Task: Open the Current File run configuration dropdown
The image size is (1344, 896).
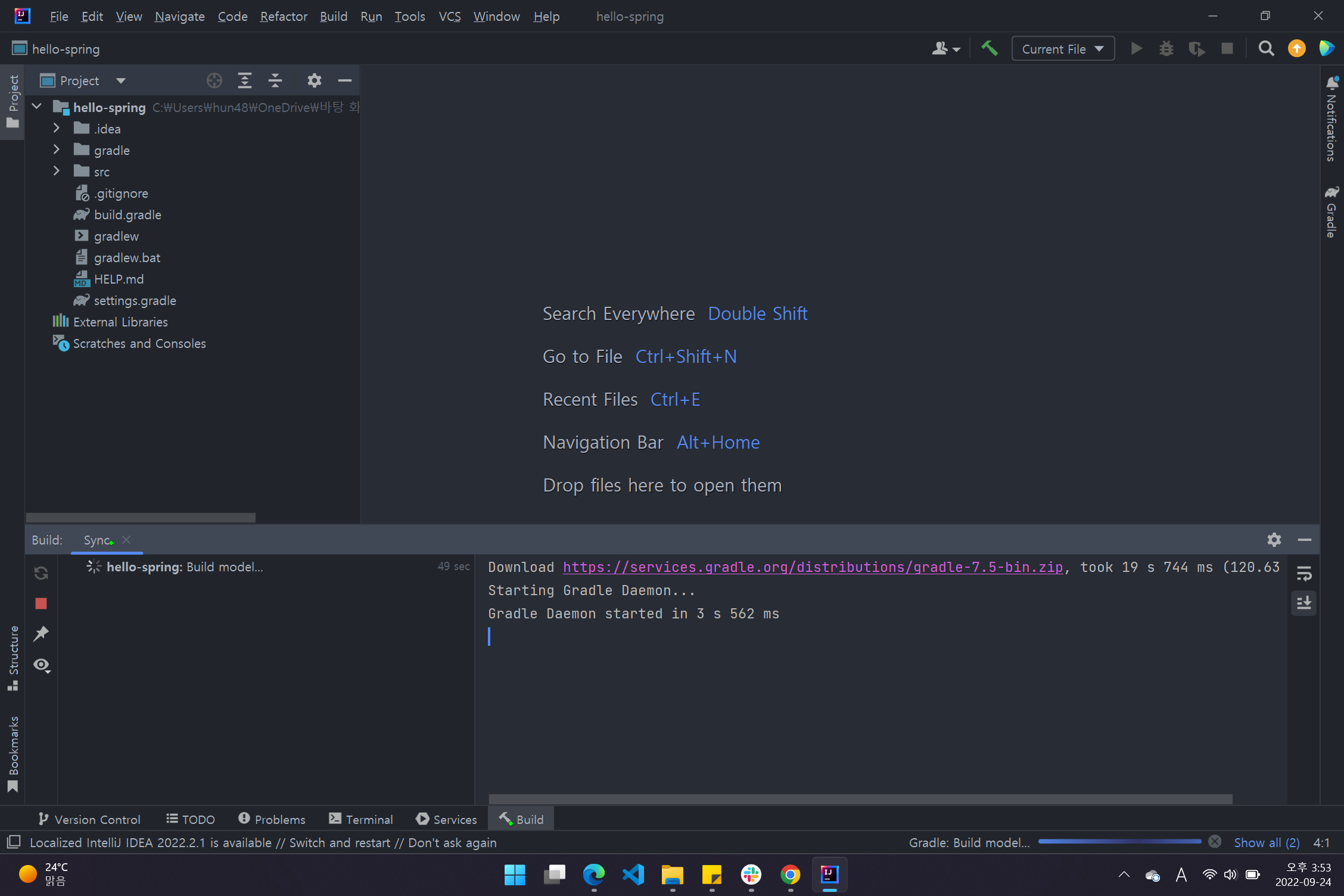Action: tap(1063, 49)
